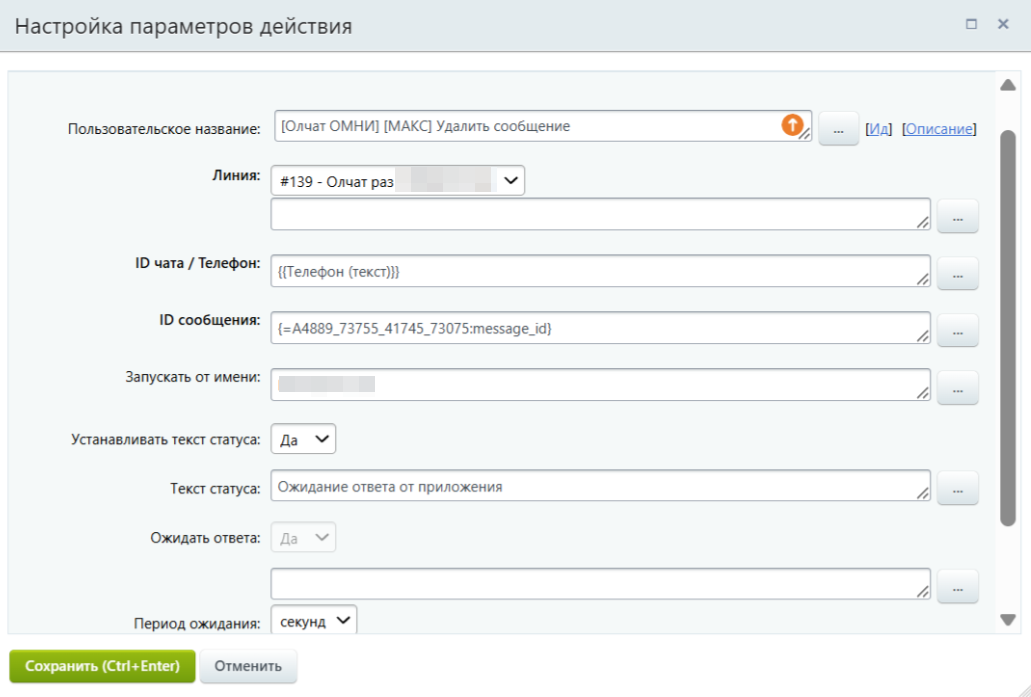This screenshot has width=1031, height=697.
Task: Open the Ид link
Action: [x=878, y=129]
